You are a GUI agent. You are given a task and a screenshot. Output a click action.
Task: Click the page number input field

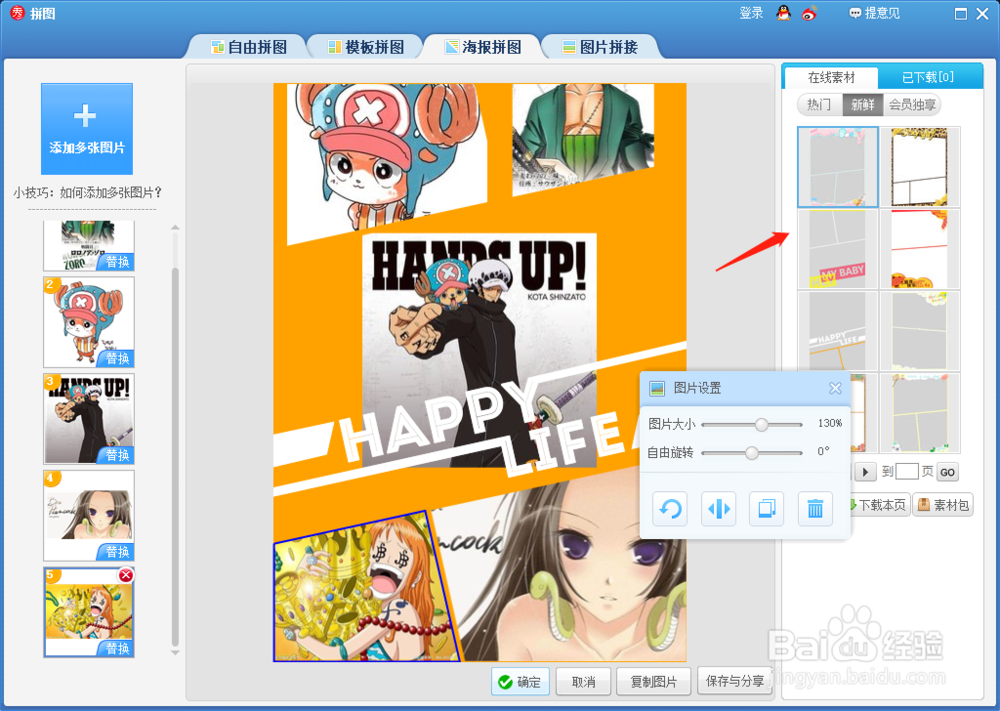tap(907, 472)
